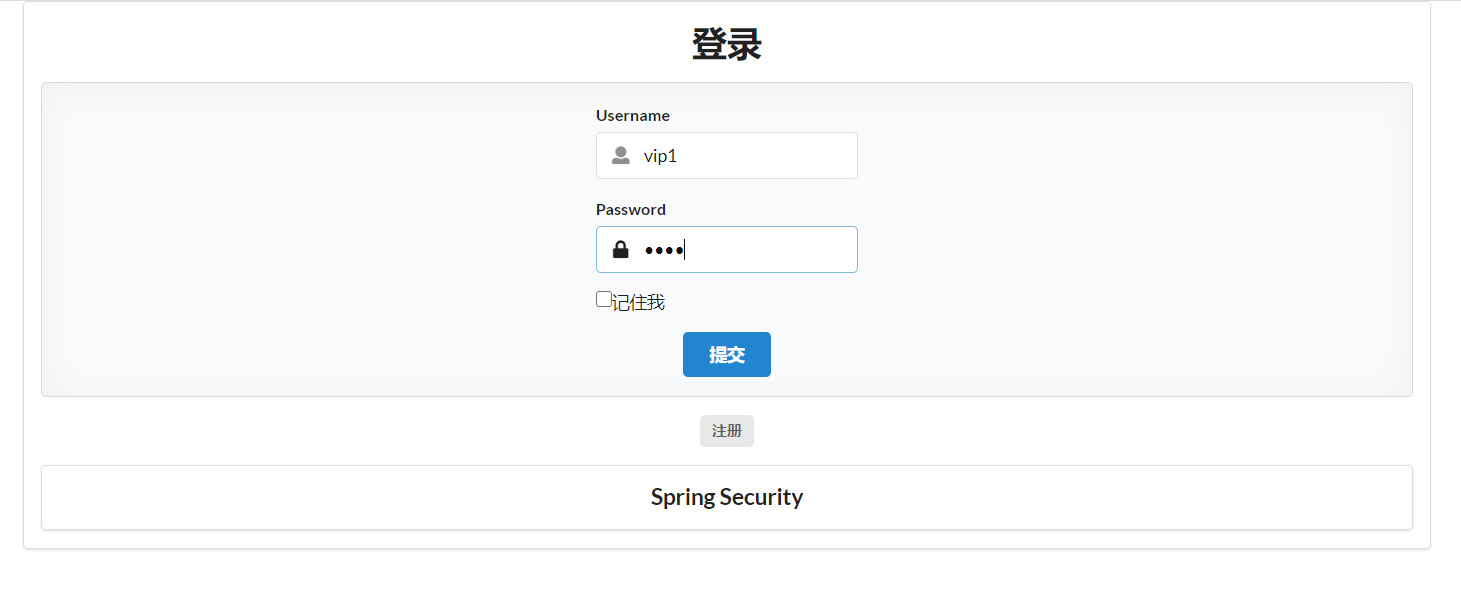Click the gray form panel background

300,240
